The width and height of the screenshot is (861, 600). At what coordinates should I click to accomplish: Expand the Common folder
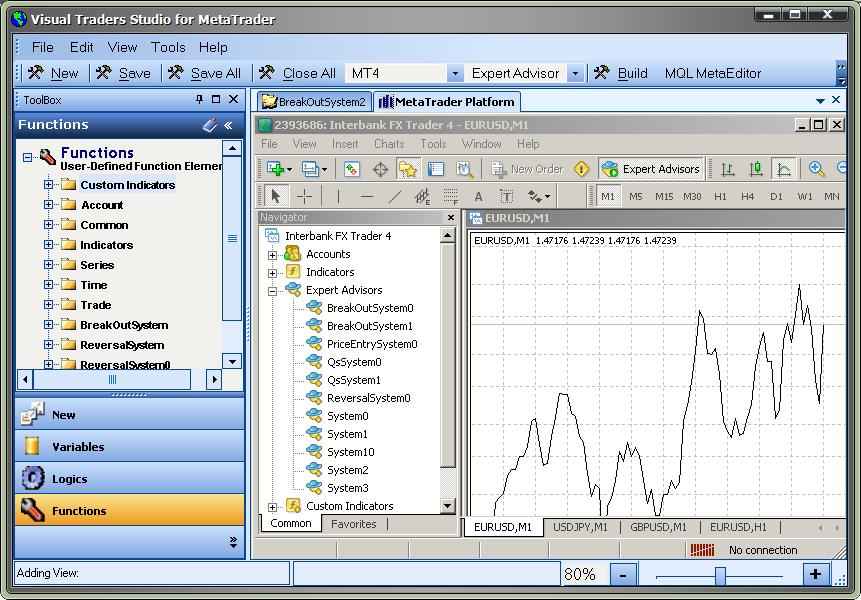coord(48,225)
